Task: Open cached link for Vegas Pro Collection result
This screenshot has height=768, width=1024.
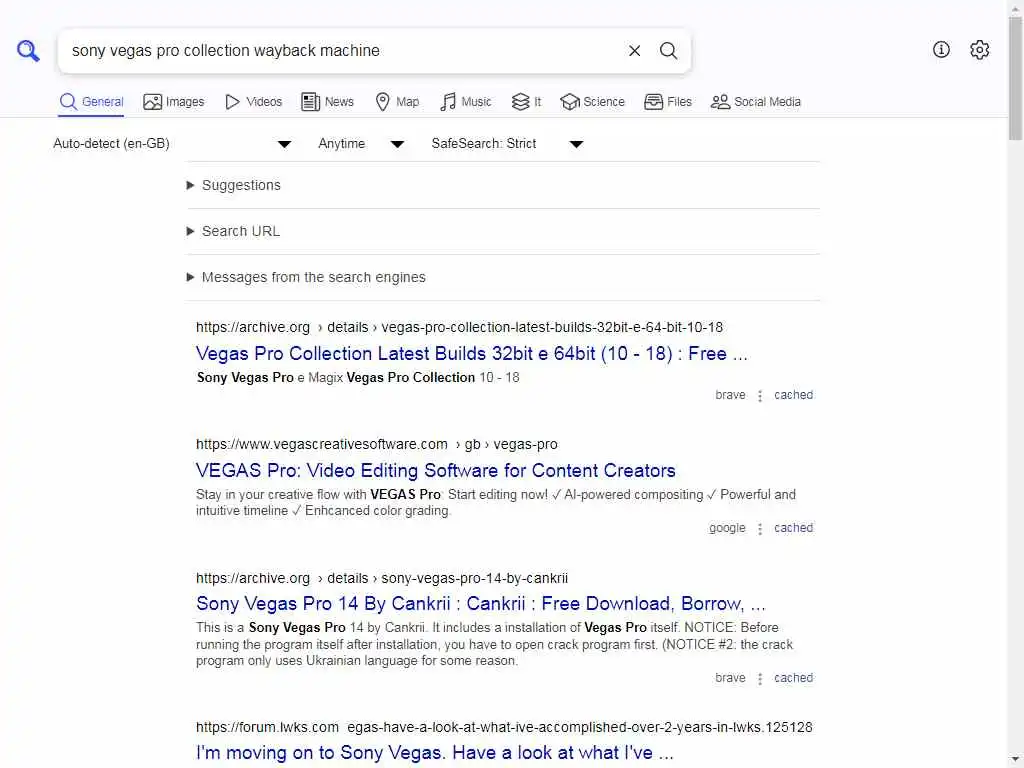Action: point(793,395)
